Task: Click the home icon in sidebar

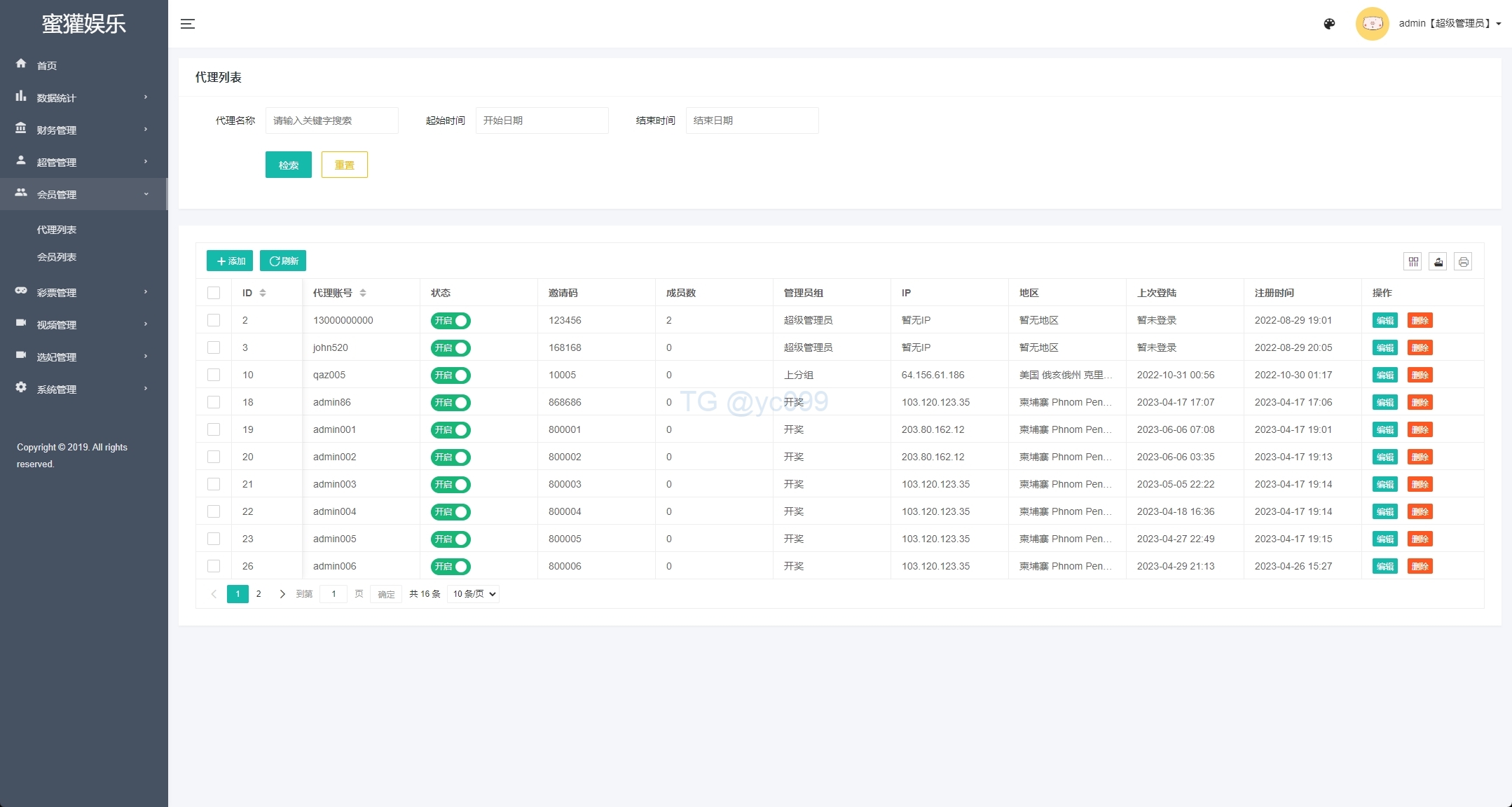Action: pyautogui.click(x=21, y=64)
